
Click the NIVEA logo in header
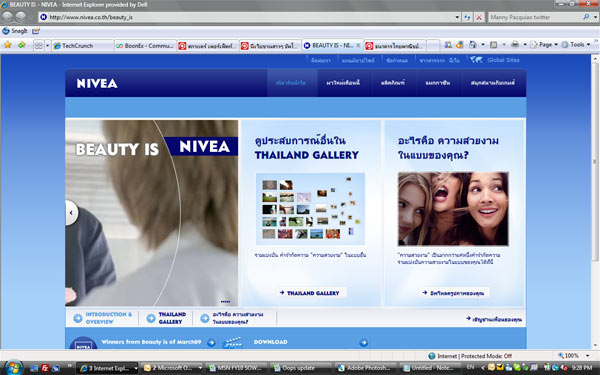(97, 83)
